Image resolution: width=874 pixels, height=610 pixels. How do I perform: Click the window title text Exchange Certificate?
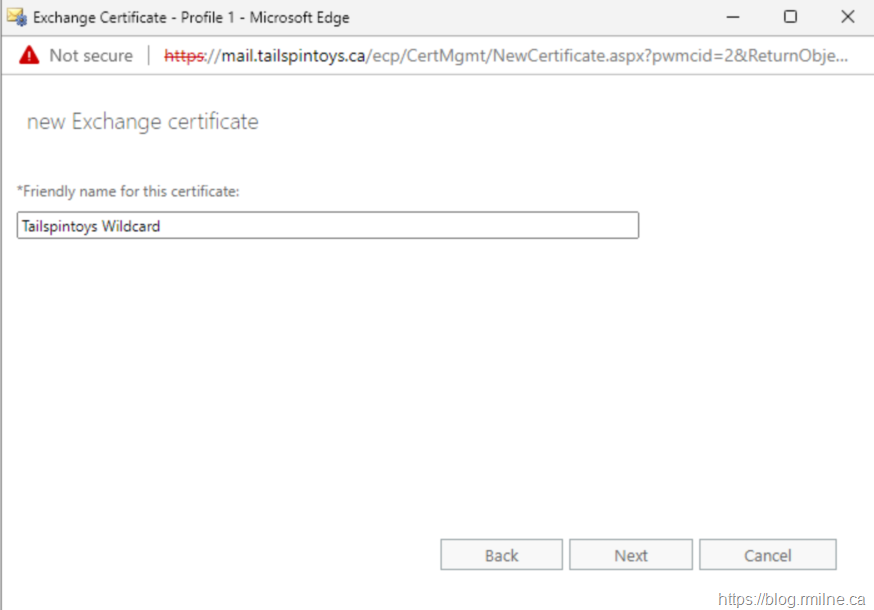click(100, 18)
